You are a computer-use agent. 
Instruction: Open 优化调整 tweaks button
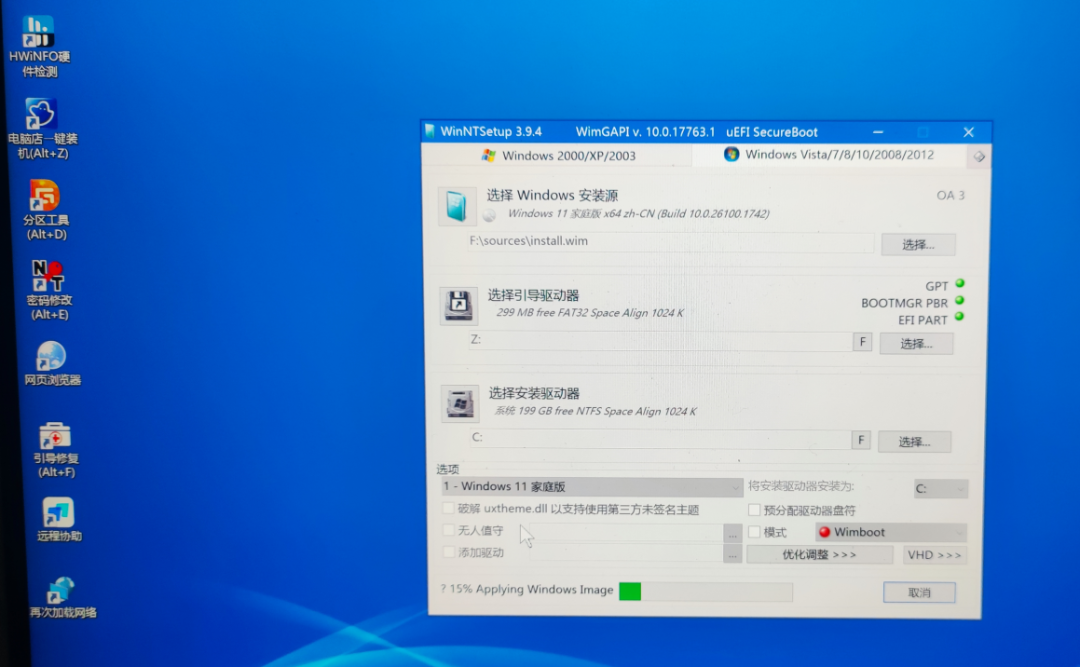[819, 555]
